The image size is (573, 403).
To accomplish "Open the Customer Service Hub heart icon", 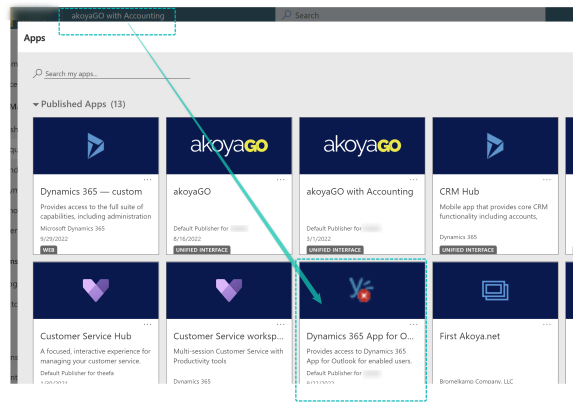I will pos(96,290).
